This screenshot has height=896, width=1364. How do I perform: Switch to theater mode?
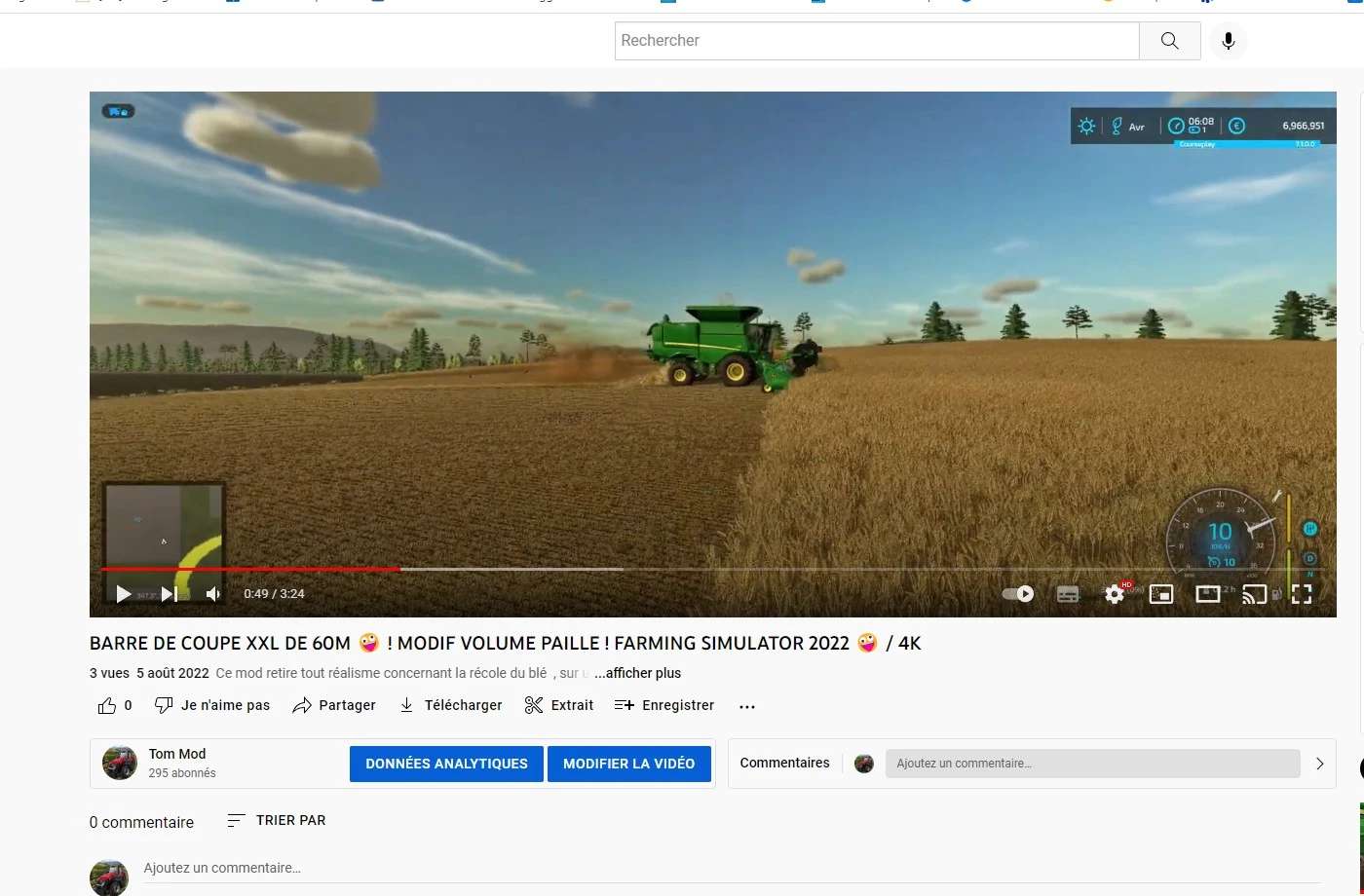(1208, 594)
